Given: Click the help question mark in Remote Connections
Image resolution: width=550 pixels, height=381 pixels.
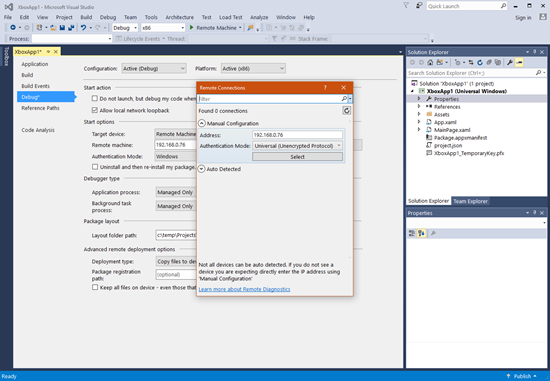Looking at the screenshot, I should pyautogui.click(x=325, y=87).
